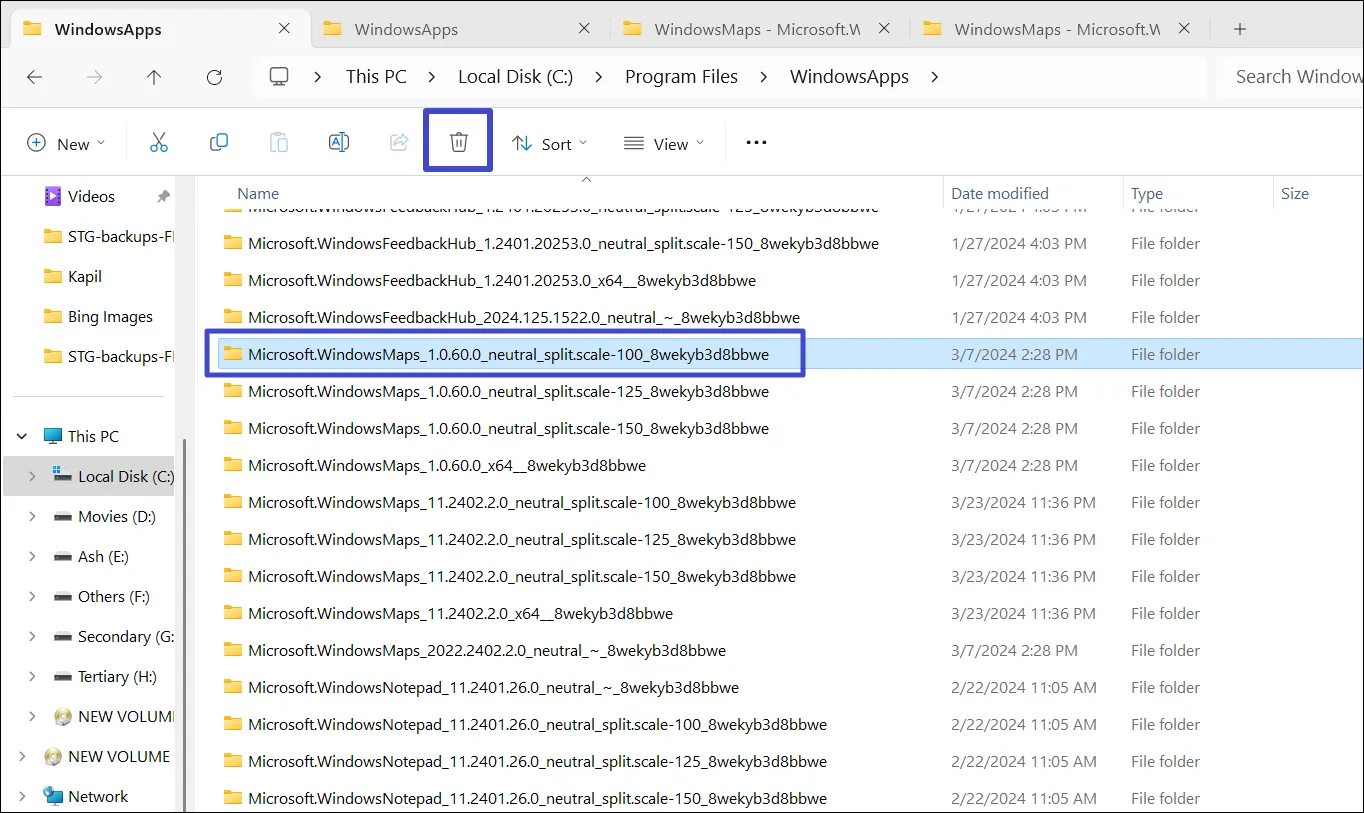This screenshot has height=813, width=1364.
Task: Click the Paste icon
Action: [x=278, y=142]
